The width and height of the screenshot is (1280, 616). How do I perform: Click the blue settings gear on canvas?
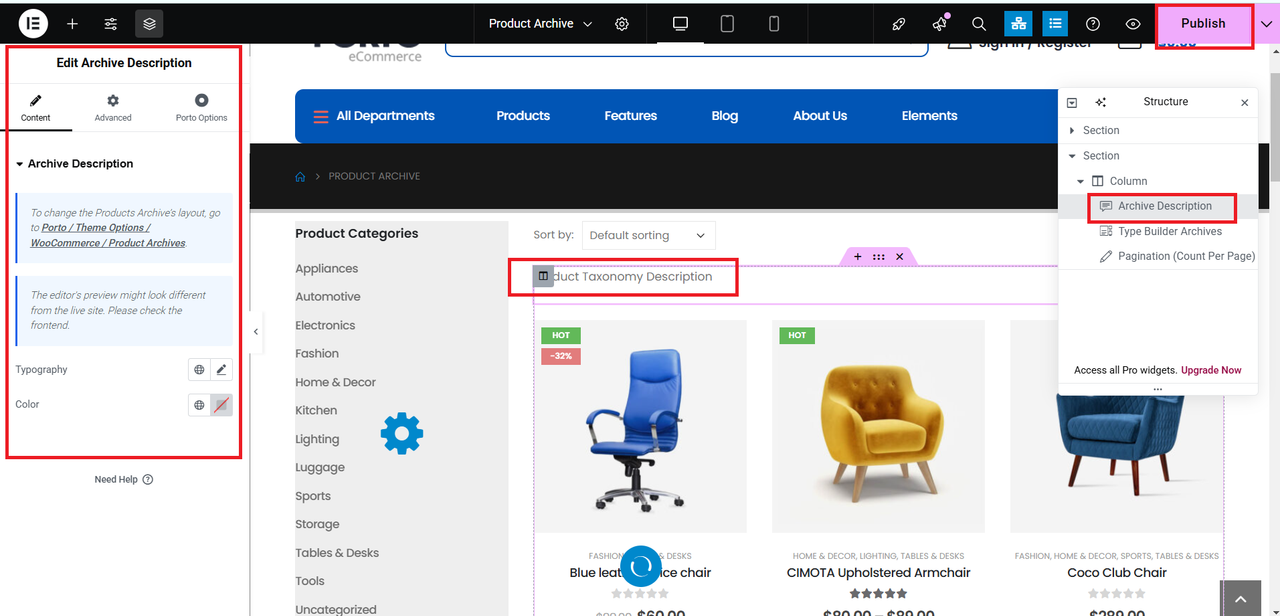coord(402,434)
